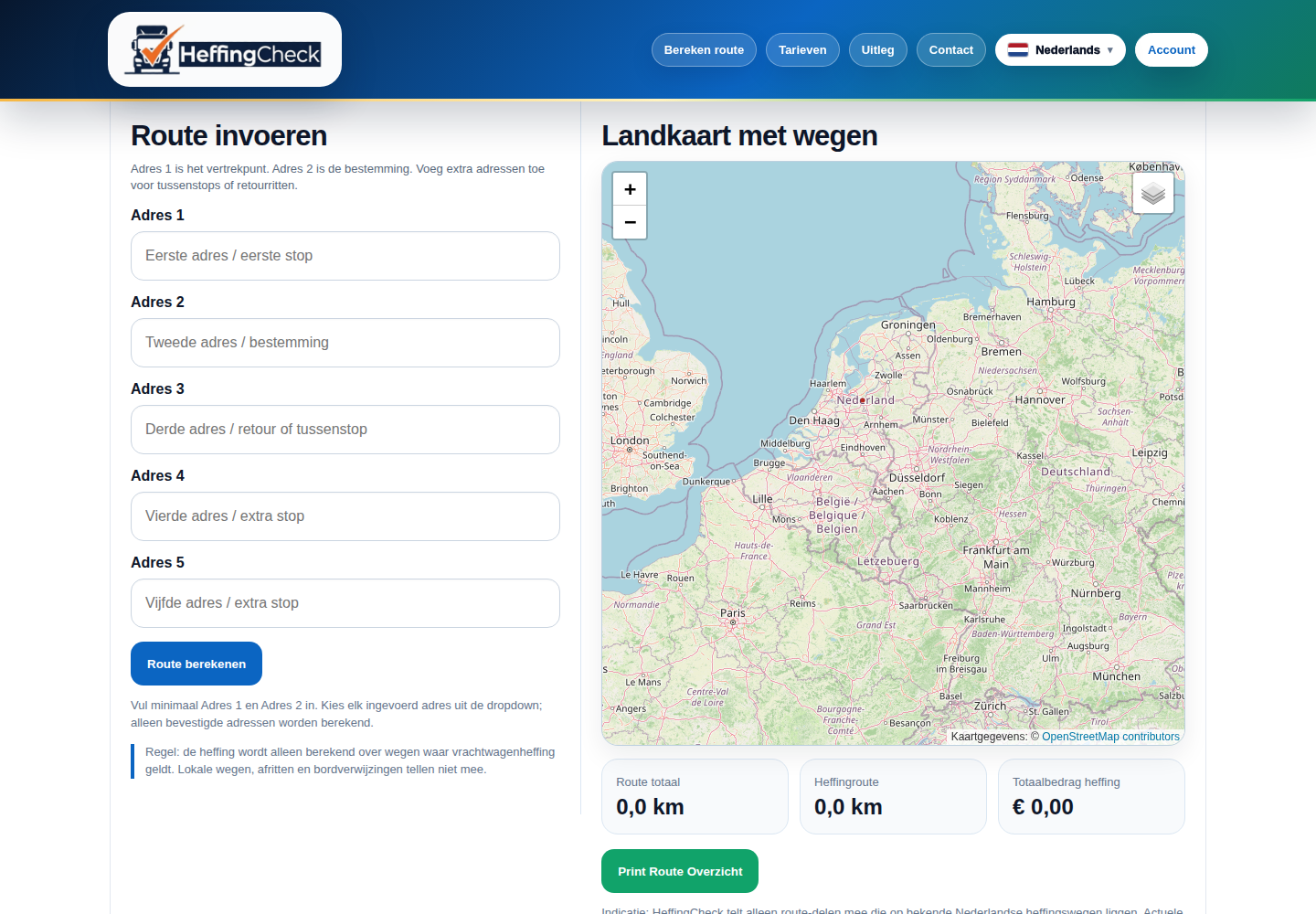
Task: Click München on the map
Action: pos(1117,676)
